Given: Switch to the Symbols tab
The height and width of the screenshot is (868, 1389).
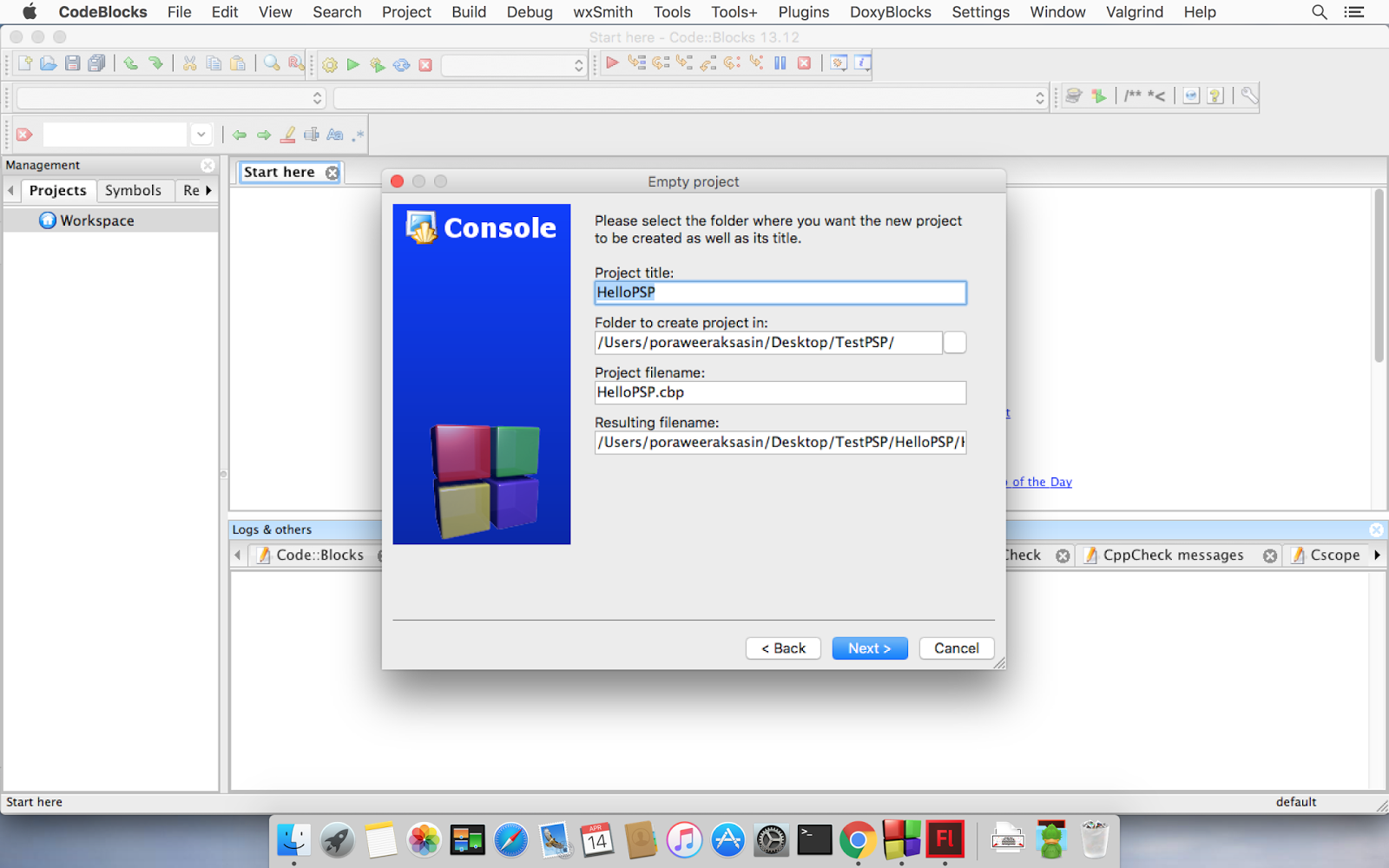Looking at the screenshot, I should [133, 190].
